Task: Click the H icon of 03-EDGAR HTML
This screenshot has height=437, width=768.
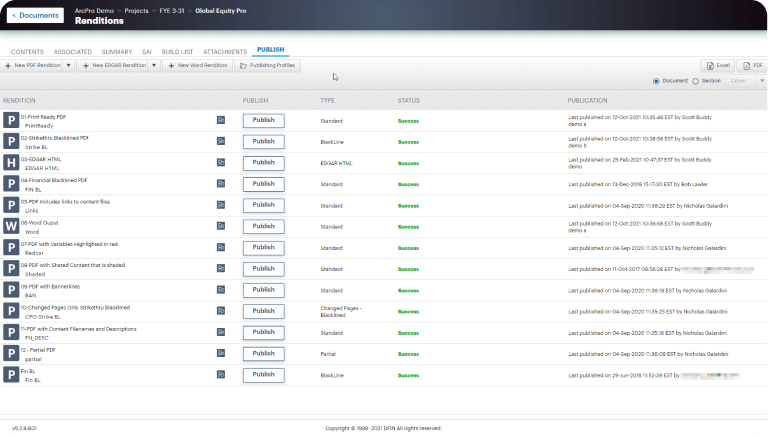Action: coord(11,163)
